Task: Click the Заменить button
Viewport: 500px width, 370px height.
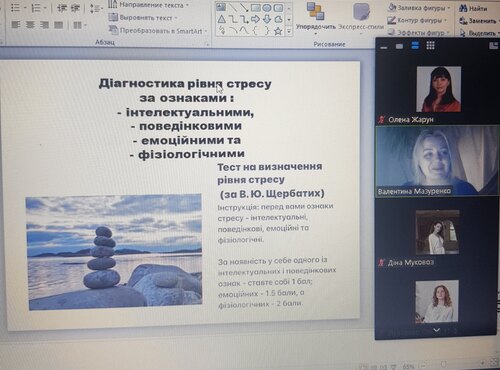Action: tap(478, 21)
